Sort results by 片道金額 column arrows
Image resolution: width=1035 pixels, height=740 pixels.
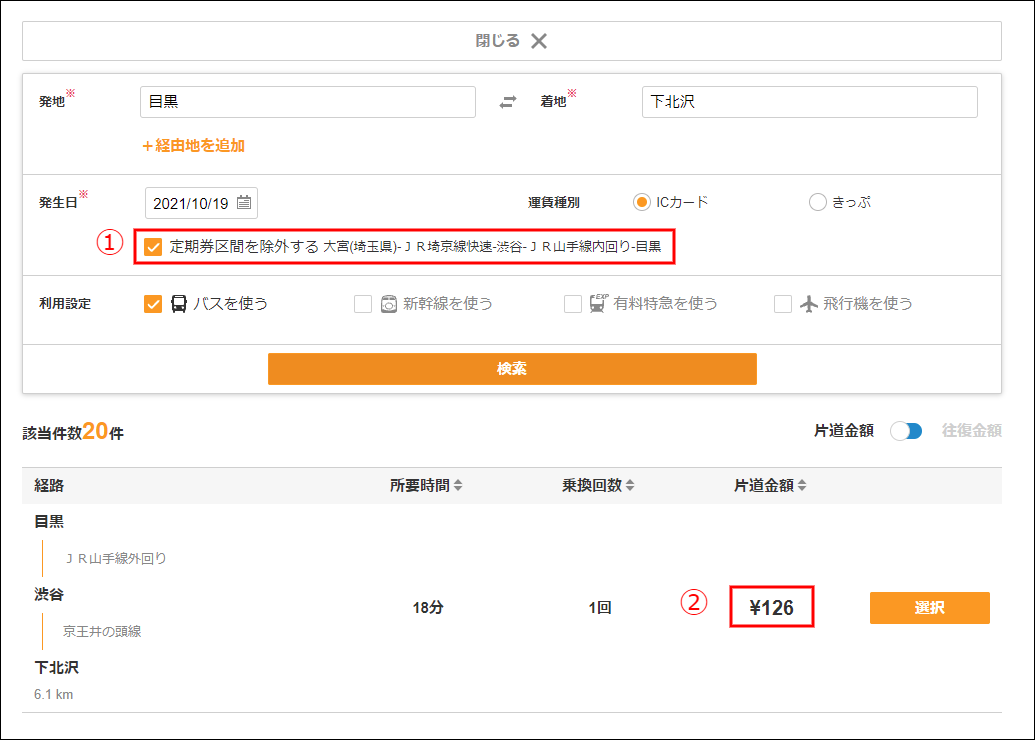coord(802,486)
